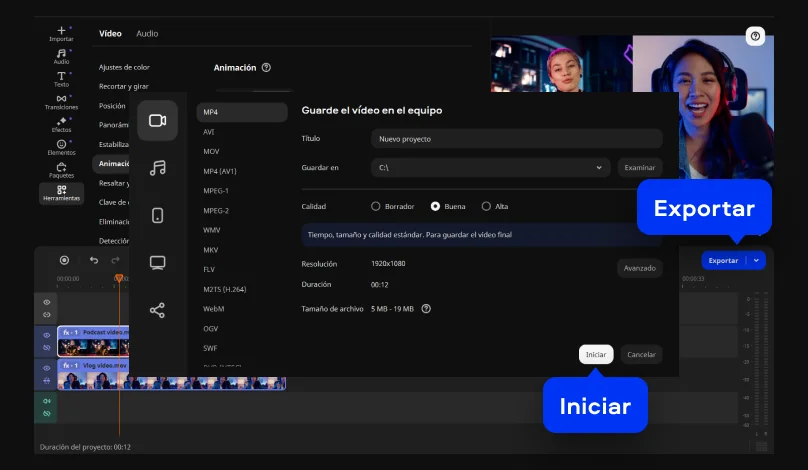Expand the Guardar en folder dropdown

coord(600,168)
